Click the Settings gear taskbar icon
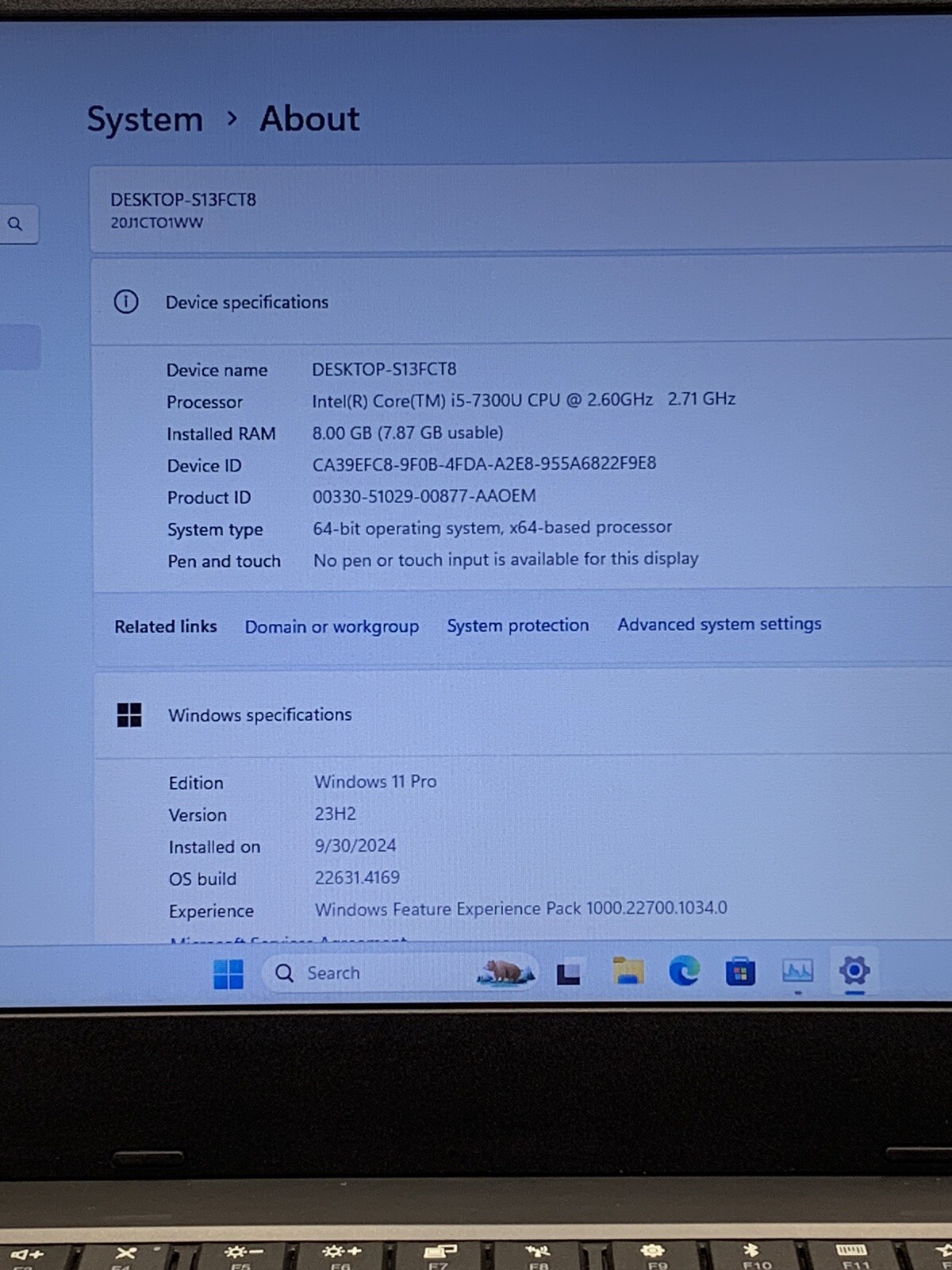The image size is (952, 1270). [x=854, y=970]
